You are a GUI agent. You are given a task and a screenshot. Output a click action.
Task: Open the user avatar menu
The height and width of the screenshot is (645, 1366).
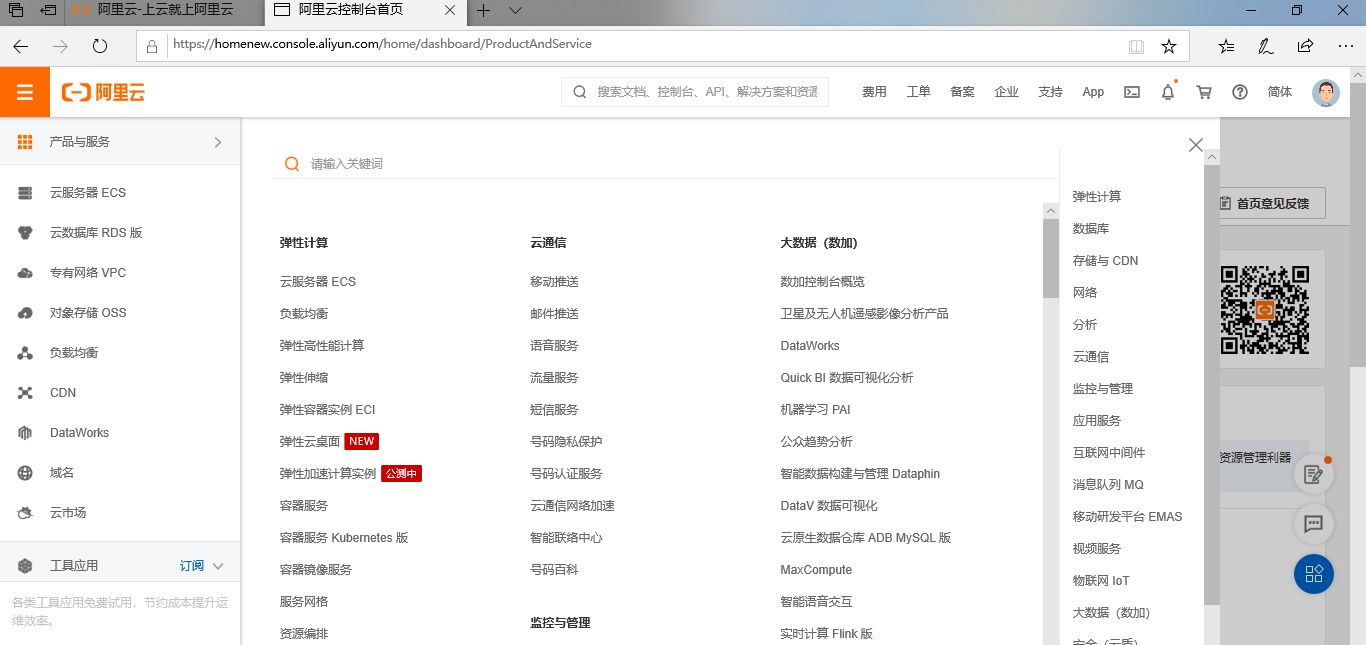1326,92
